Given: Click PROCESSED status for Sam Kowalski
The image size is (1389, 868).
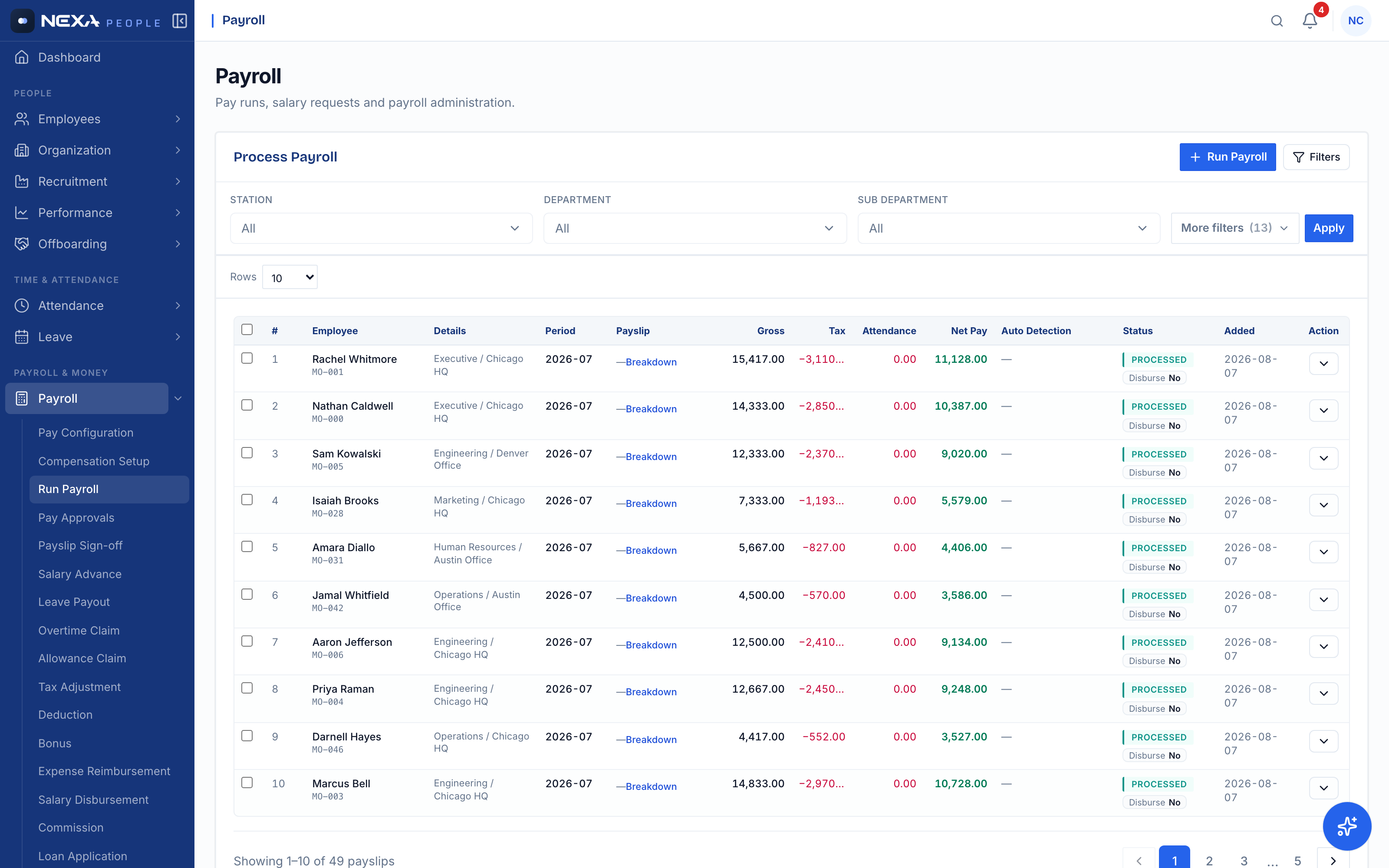Looking at the screenshot, I should (x=1158, y=455).
